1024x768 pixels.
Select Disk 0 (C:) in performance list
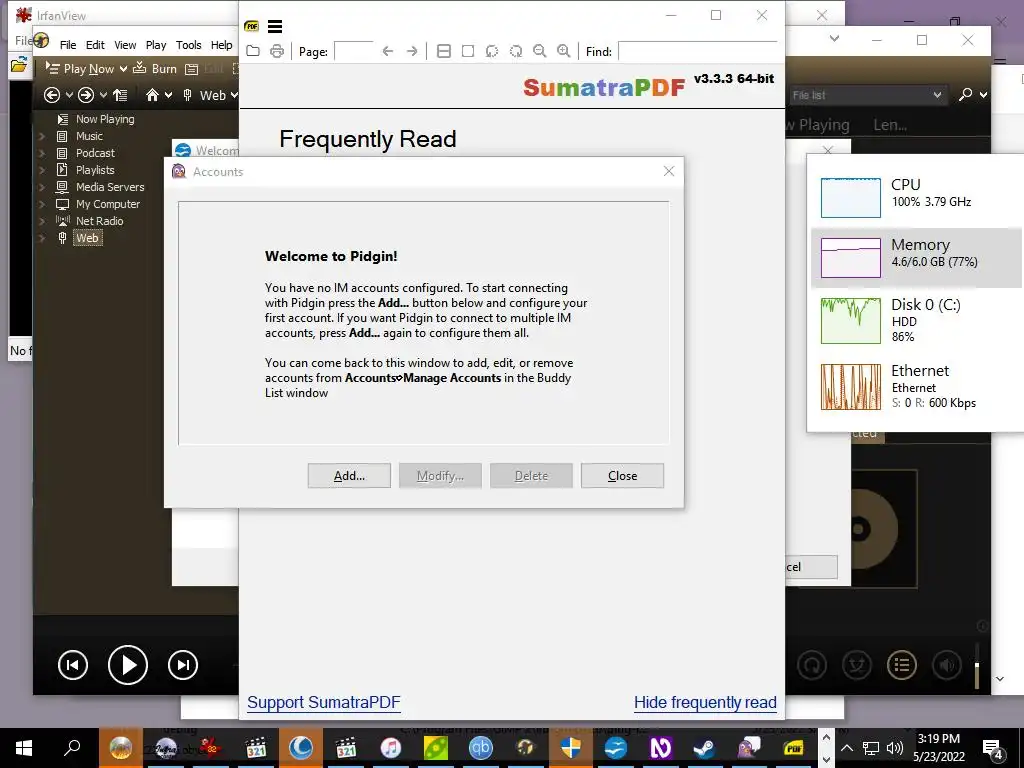coord(916,320)
